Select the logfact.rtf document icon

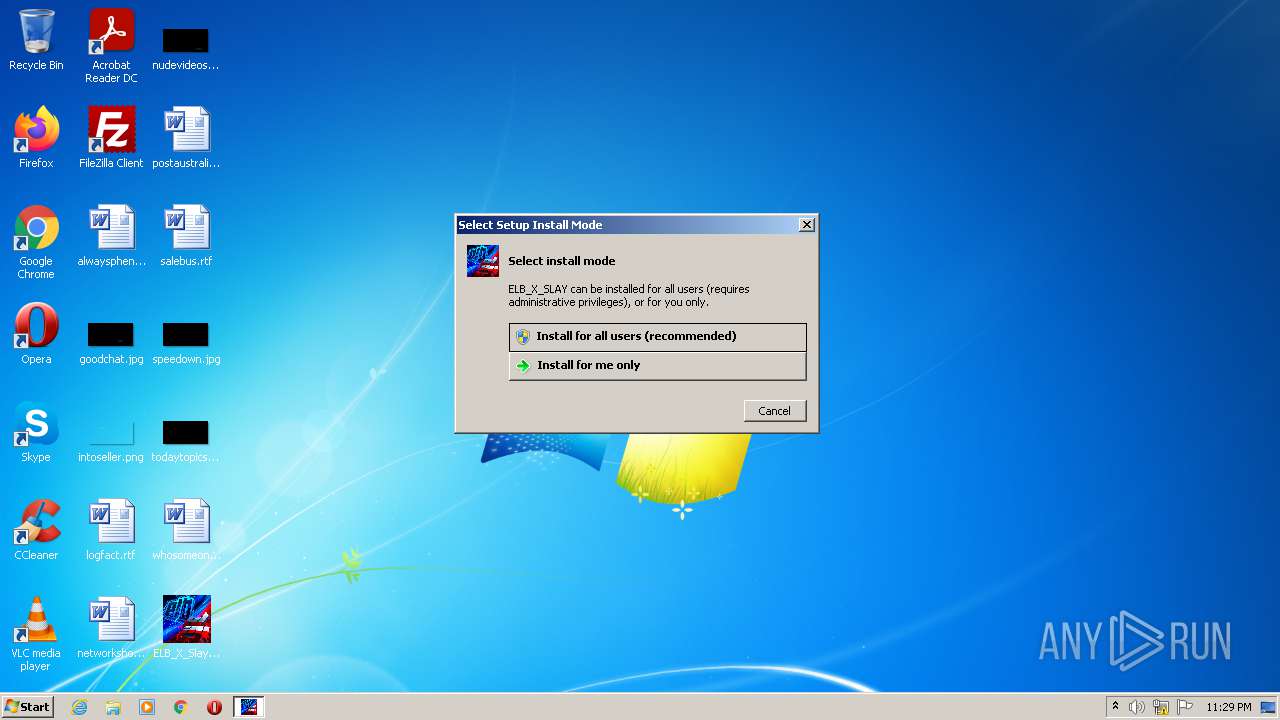coord(111,530)
